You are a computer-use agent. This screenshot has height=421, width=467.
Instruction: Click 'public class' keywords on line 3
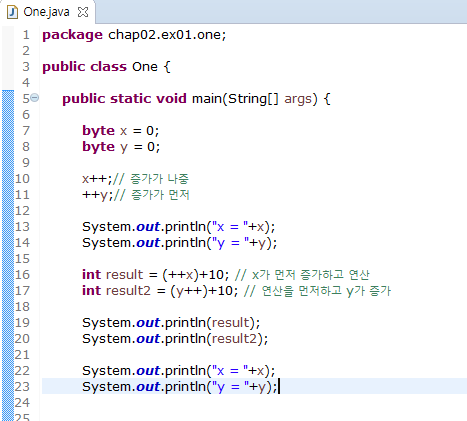(x=85, y=67)
